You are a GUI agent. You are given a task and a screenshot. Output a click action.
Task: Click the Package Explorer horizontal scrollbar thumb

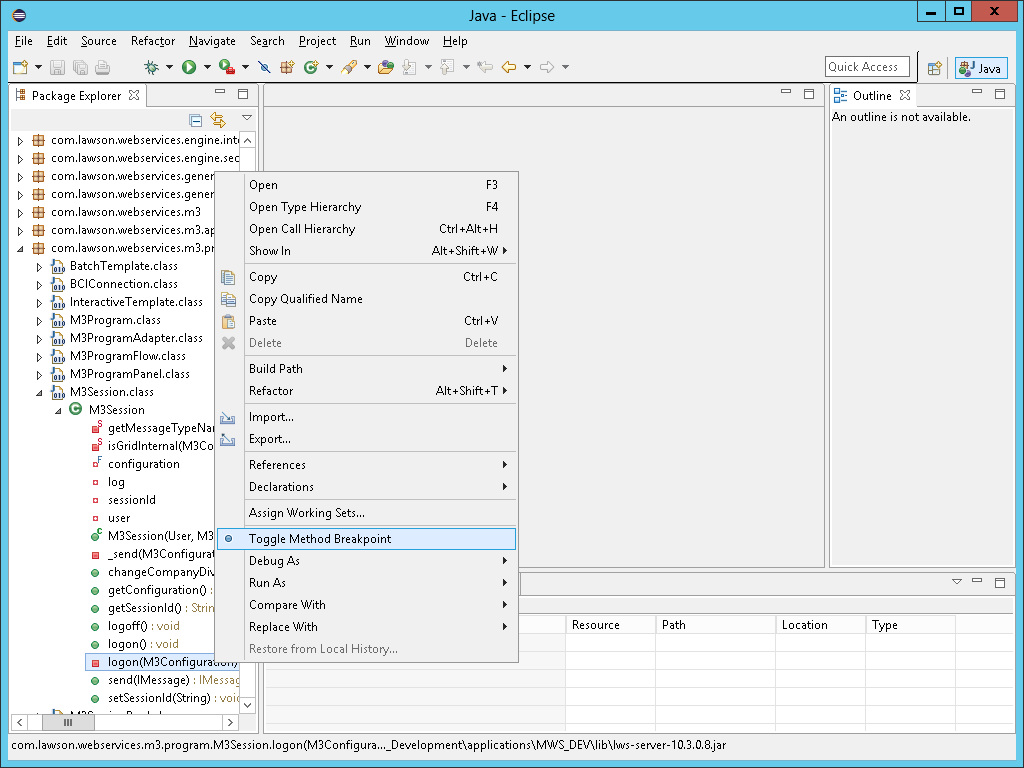pos(68,722)
